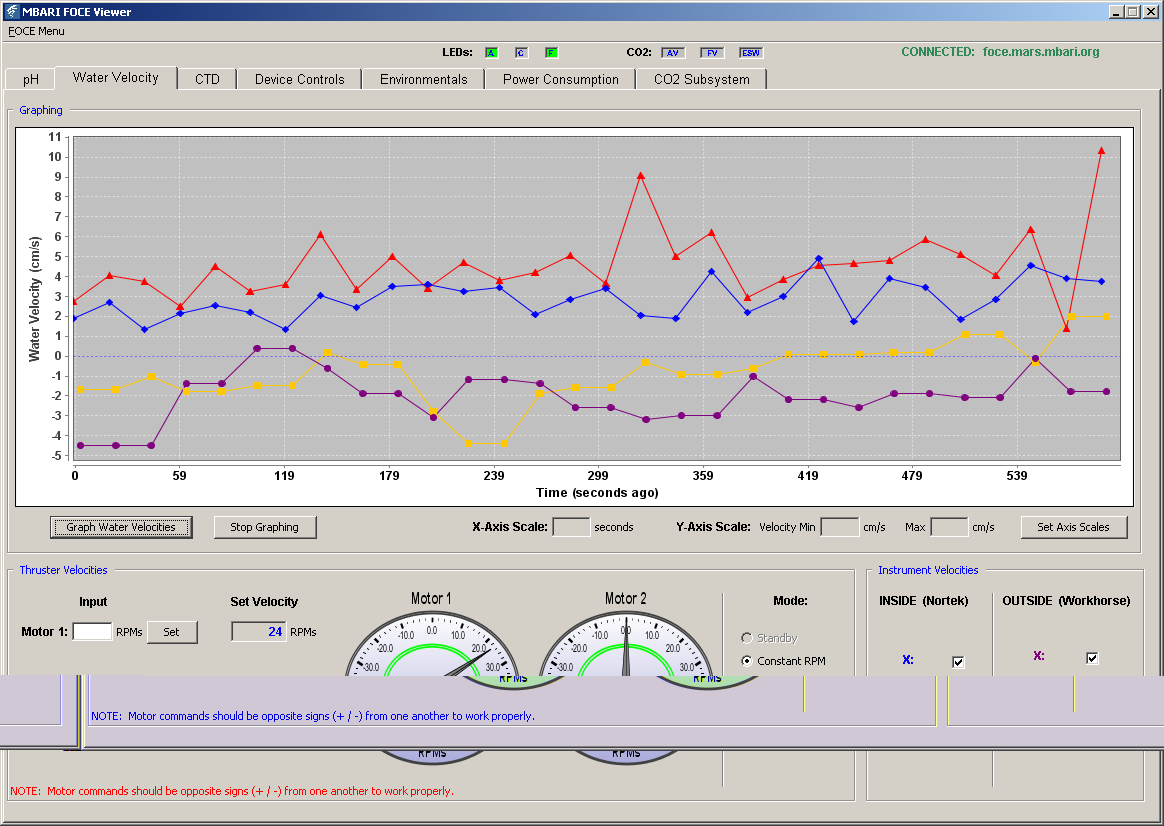Click the LED C indicator
The image size is (1164, 826).
tap(521, 53)
